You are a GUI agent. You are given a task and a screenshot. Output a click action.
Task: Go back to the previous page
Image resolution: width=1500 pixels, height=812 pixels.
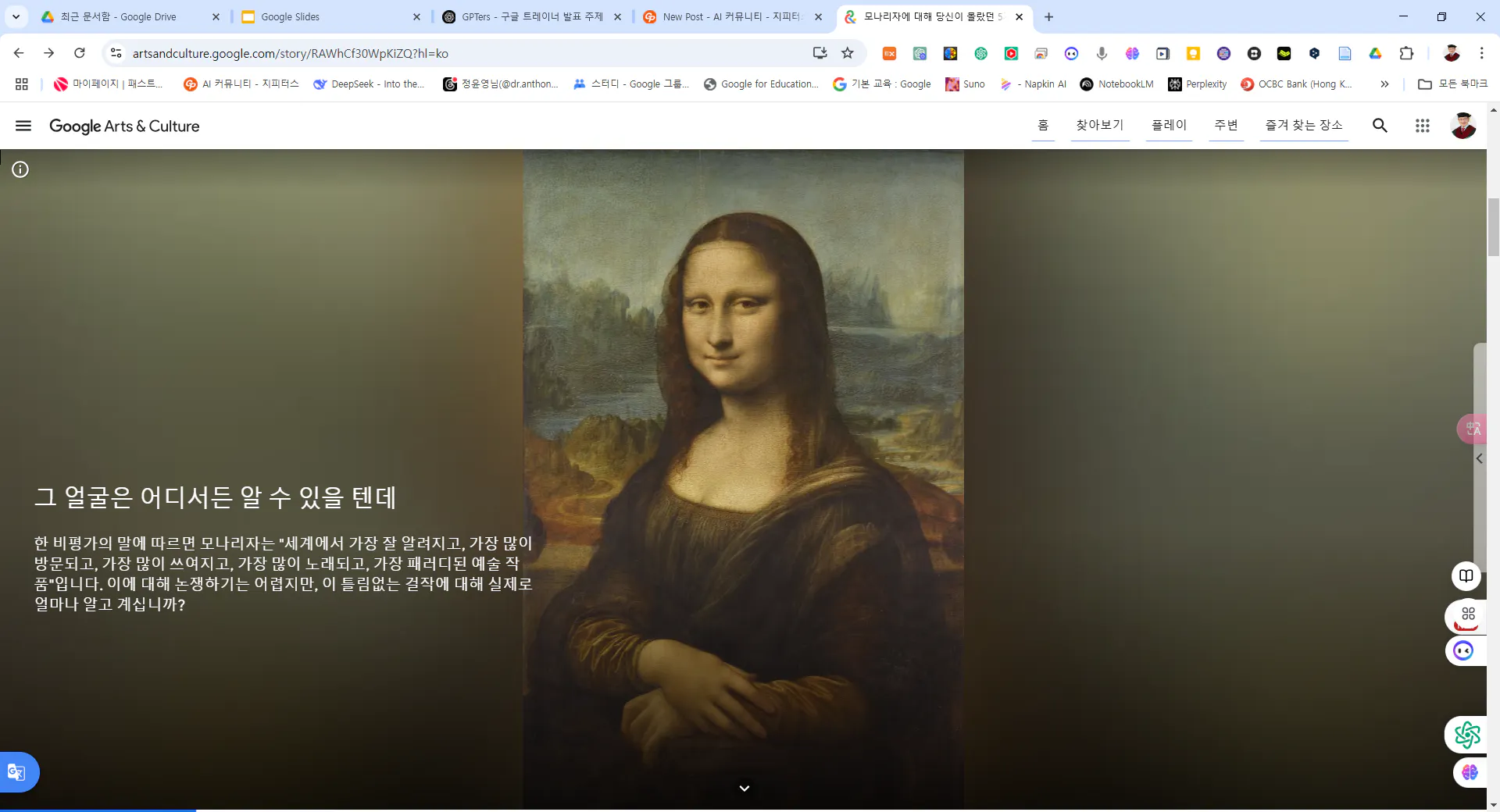19,53
